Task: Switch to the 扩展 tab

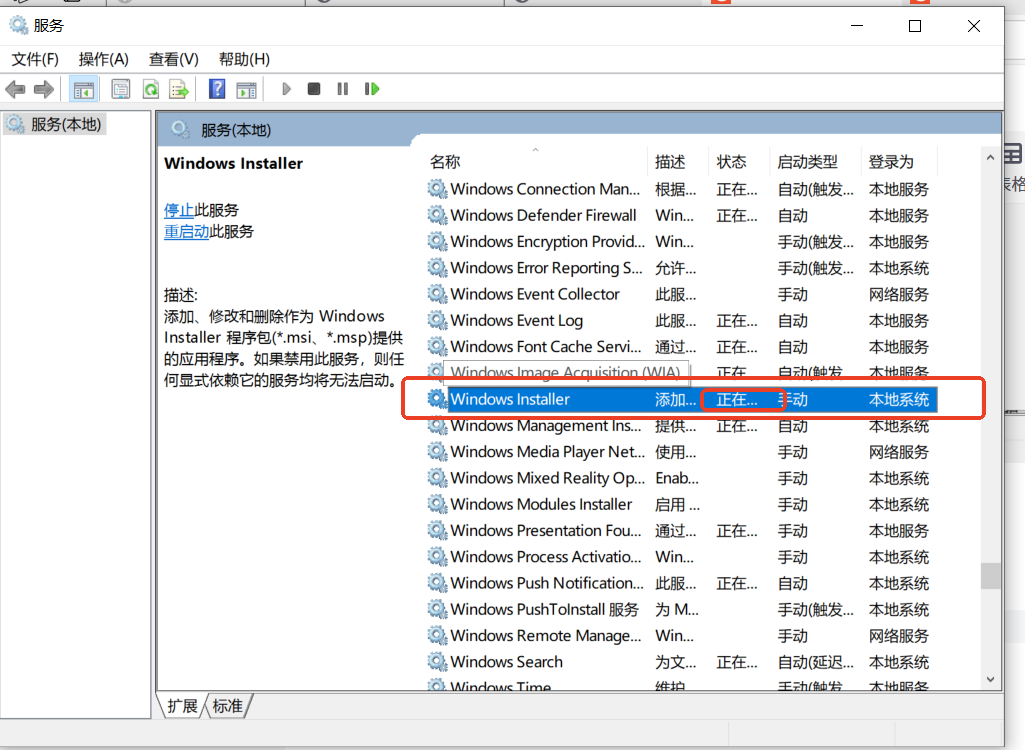Action: click(x=182, y=706)
